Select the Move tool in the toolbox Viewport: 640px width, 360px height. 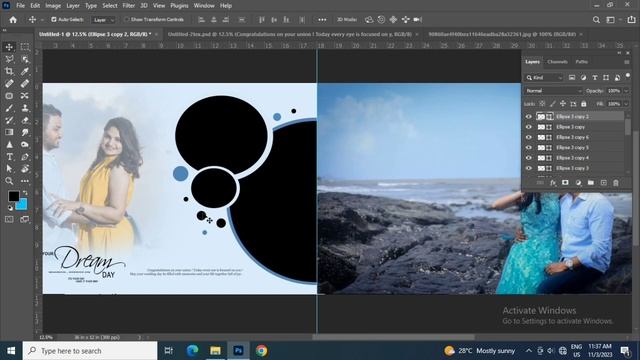click(9, 47)
